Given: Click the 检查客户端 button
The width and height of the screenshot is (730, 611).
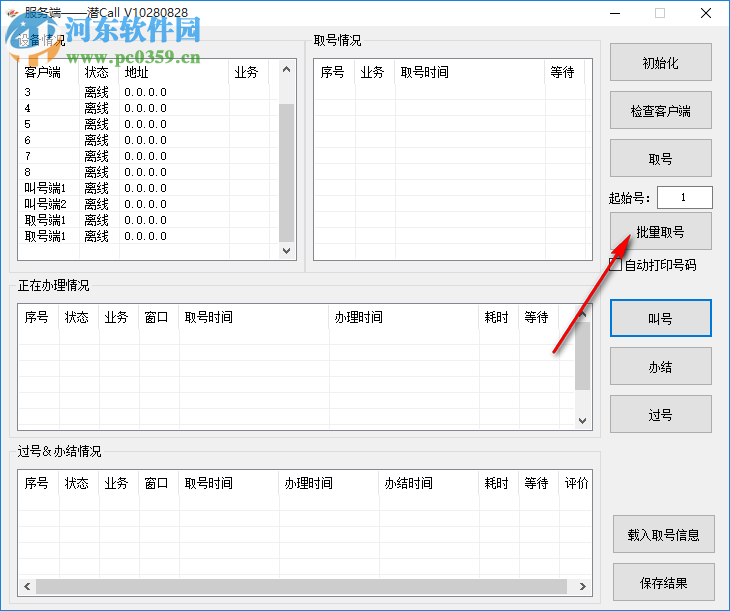Looking at the screenshot, I should click(661, 110).
